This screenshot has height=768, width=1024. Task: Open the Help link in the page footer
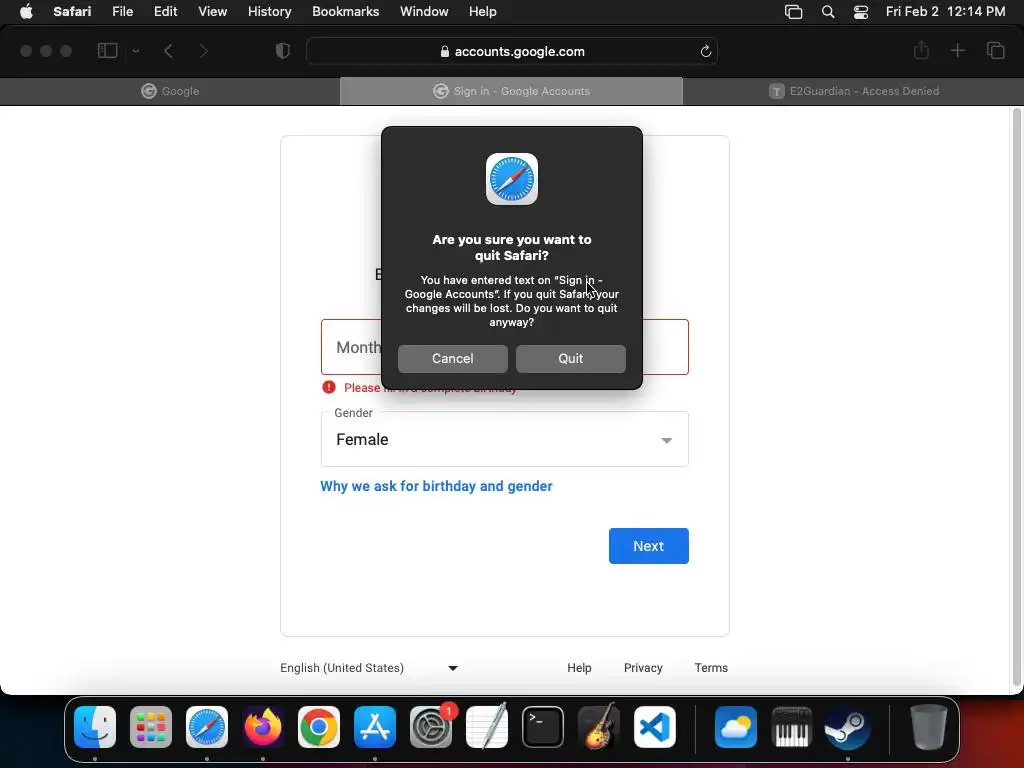point(579,668)
